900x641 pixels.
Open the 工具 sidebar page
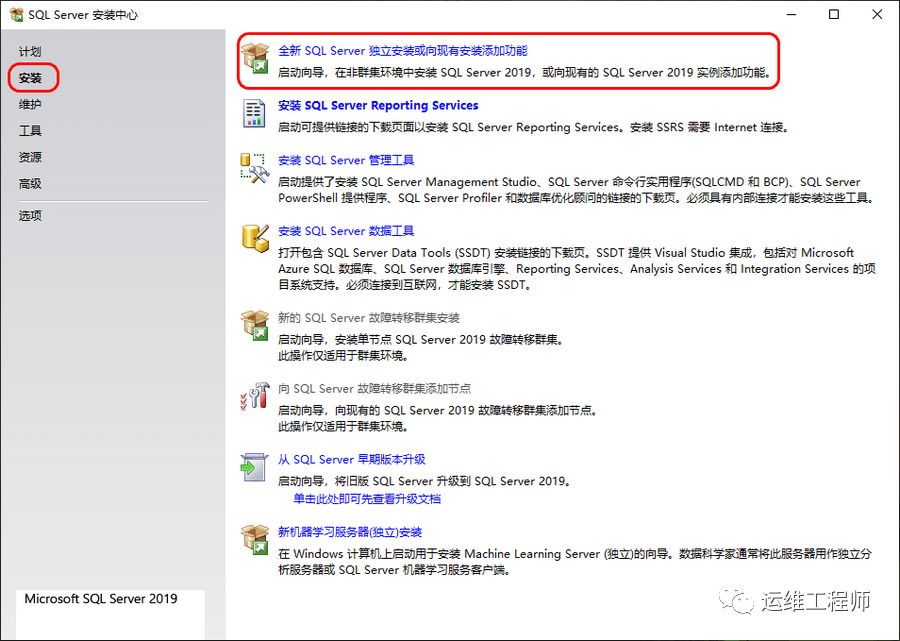[30, 131]
